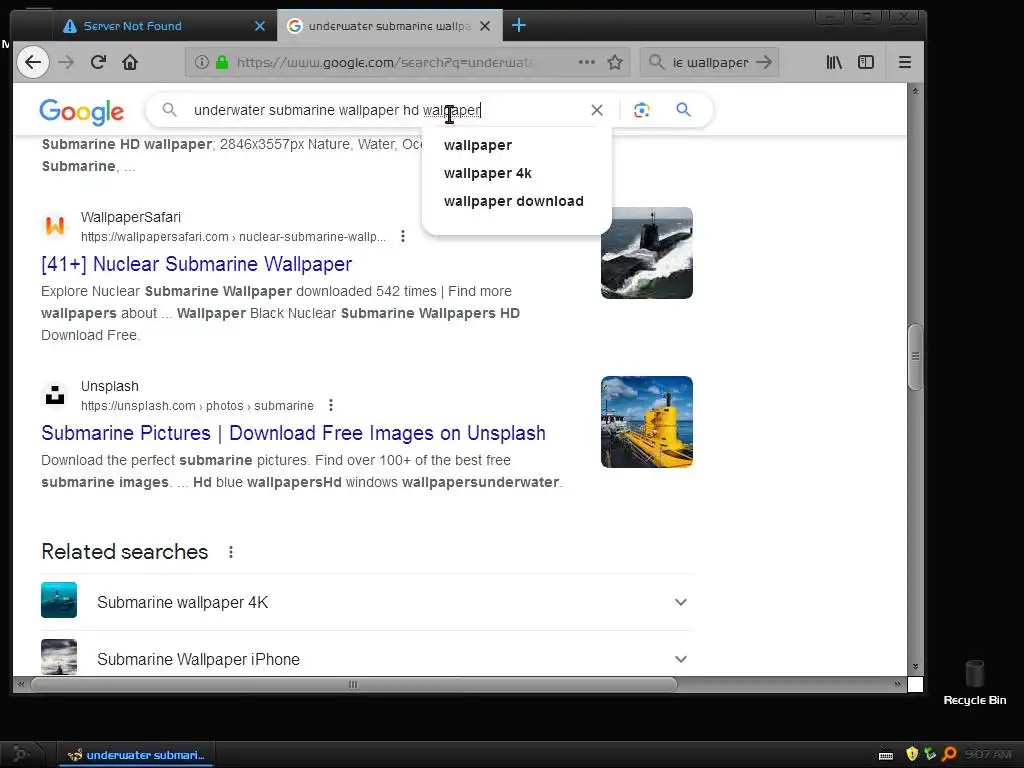Click scroll-down arrow on vertical scrollbar
Screen dimensions: 1024x768
(916, 667)
